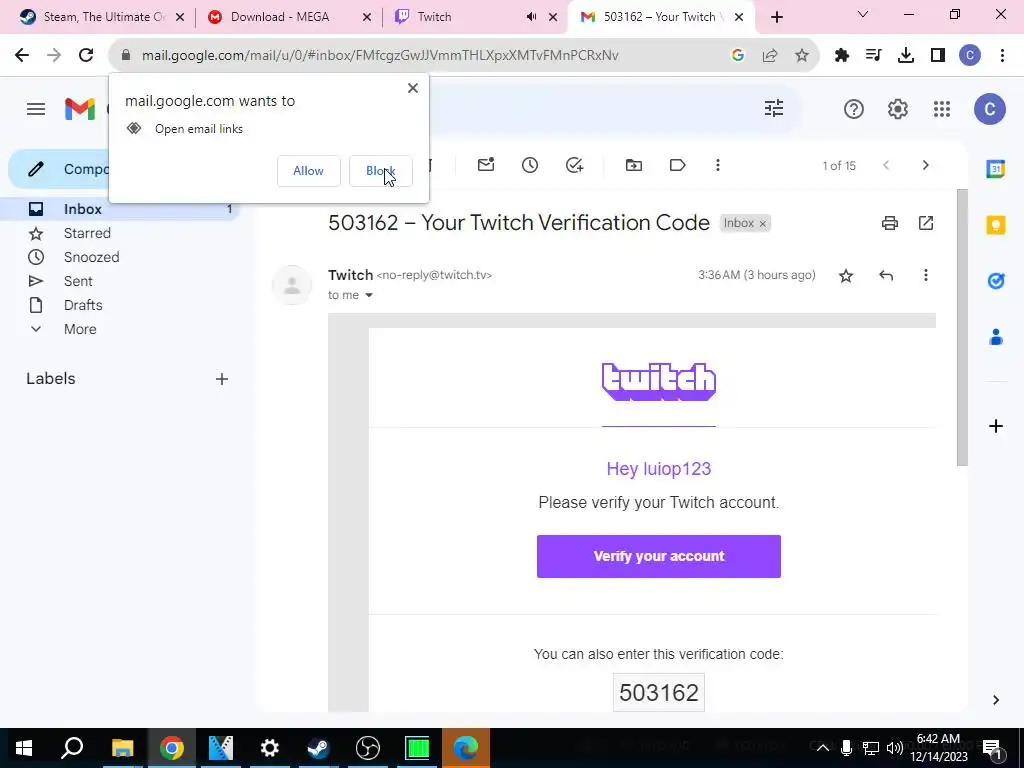Allow mail.google.com to open email links
Viewport: 1024px width, 768px height.
coord(308,171)
